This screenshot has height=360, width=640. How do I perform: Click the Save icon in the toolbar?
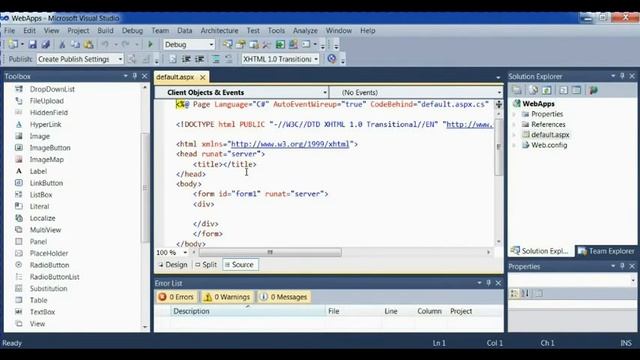(x=32, y=44)
